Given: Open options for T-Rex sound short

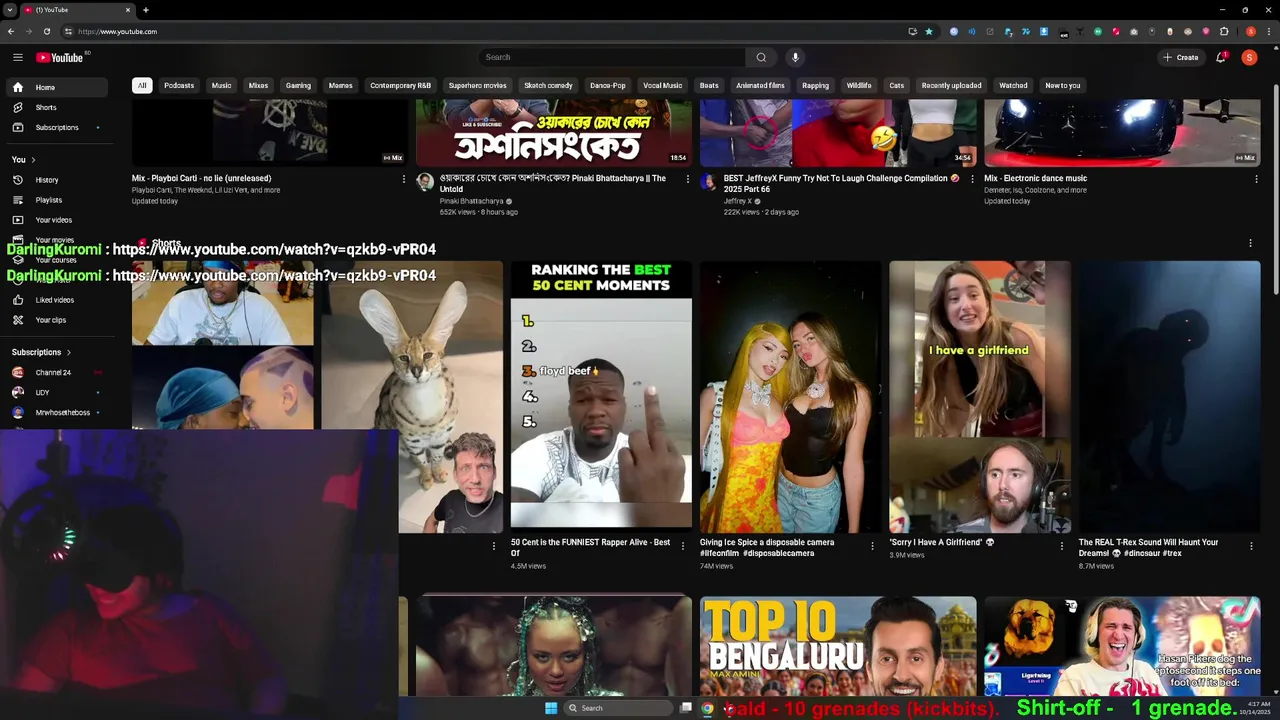Looking at the screenshot, I should click(x=1251, y=546).
